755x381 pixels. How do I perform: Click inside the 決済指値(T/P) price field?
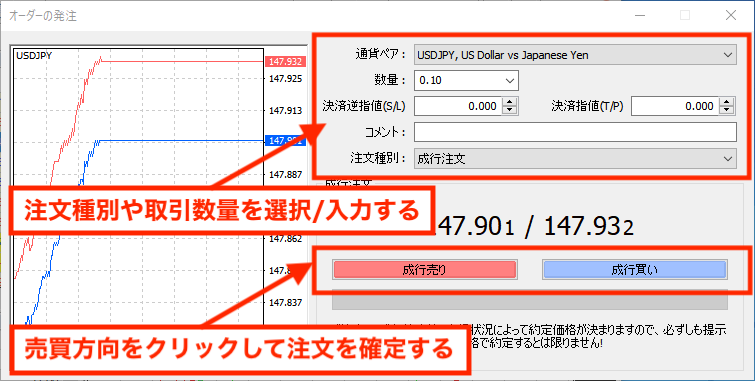675,106
